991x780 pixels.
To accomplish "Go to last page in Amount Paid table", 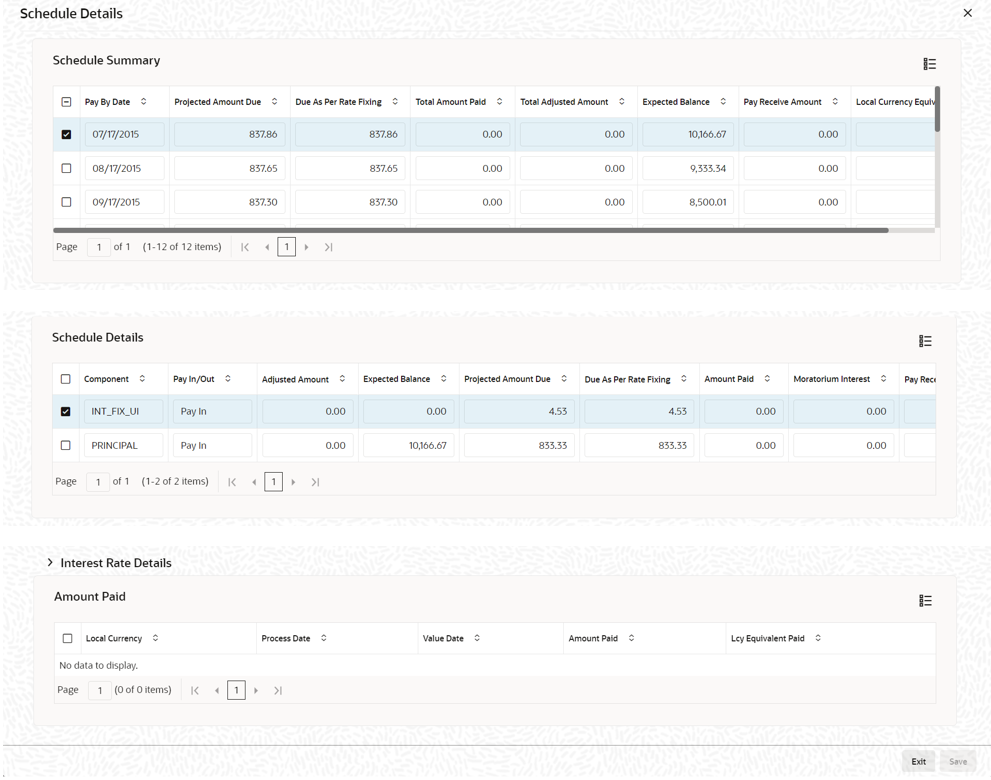I will tap(277, 690).
